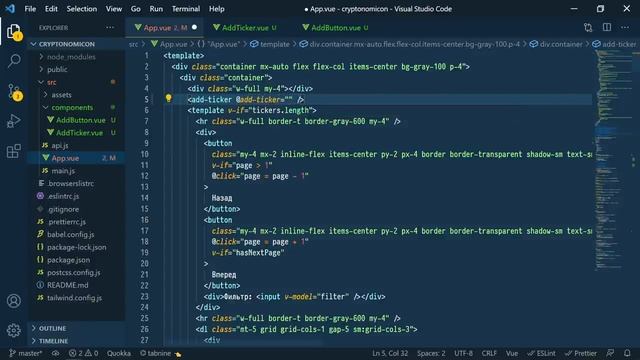Click the Open Changes icon in editor toolbar
The height and width of the screenshot is (360, 640).
click(588, 28)
